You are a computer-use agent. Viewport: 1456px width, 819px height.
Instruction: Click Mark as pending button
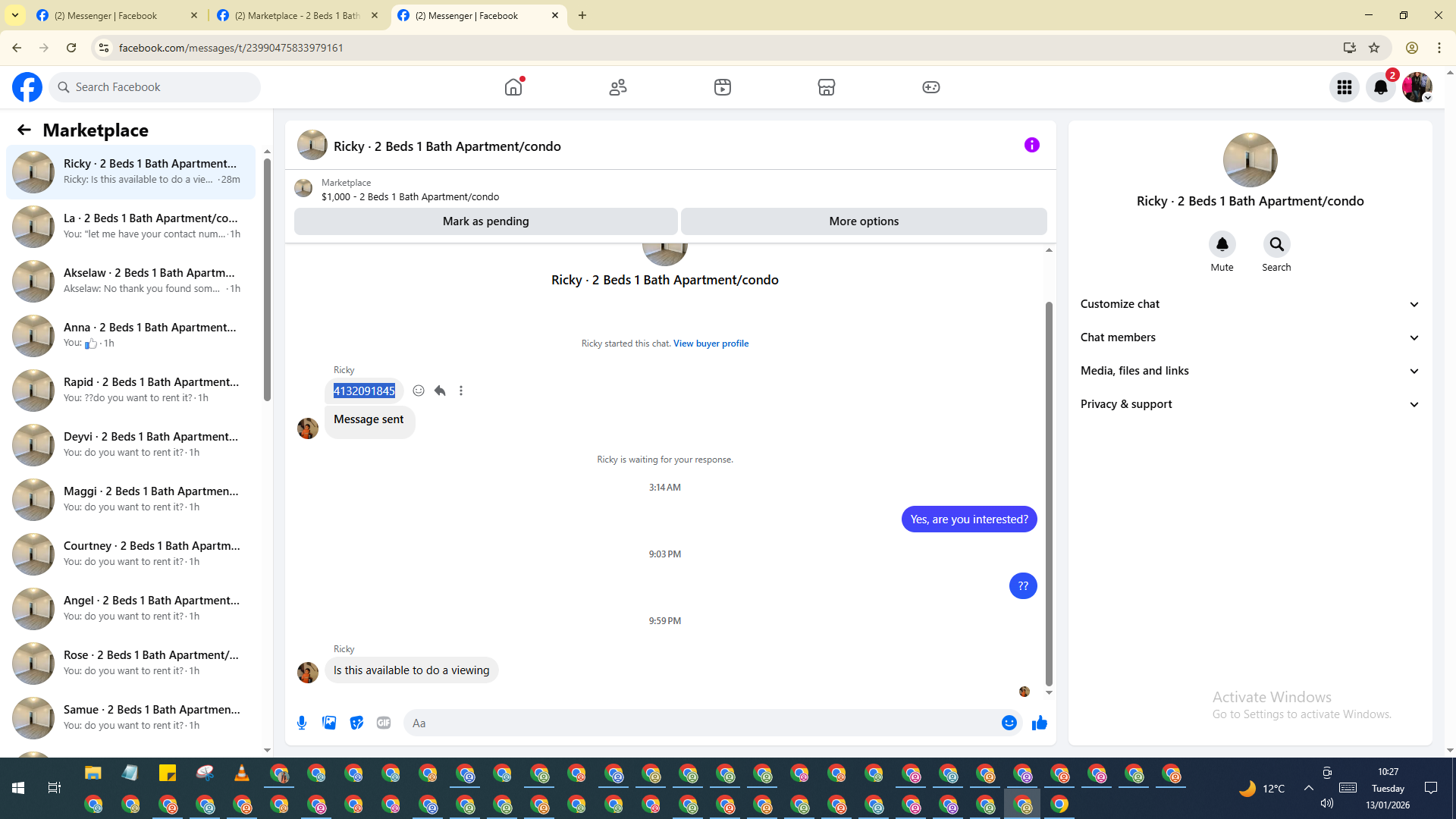click(485, 221)
